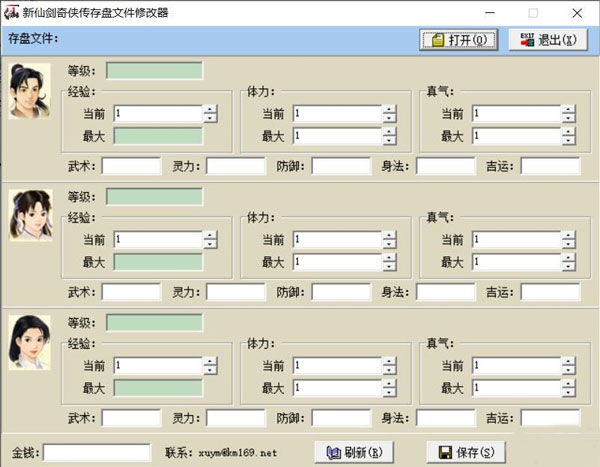
Task: Increase second character's max 体力 with up arrow
Action: tap(389, 258)
